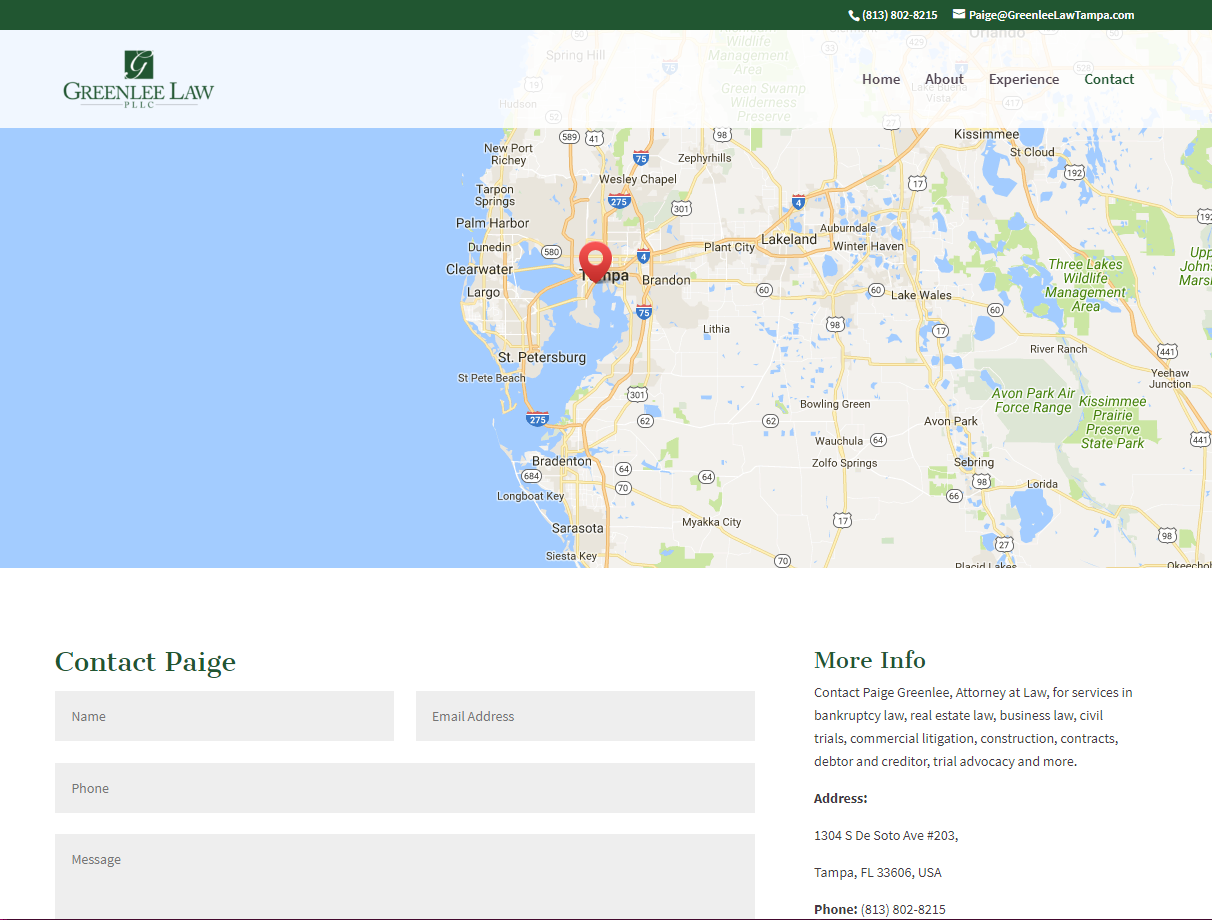Select the Lakeland label on the map
Image resolution: width=1212 pixels, height=920 pixels.
coord(789,240)
